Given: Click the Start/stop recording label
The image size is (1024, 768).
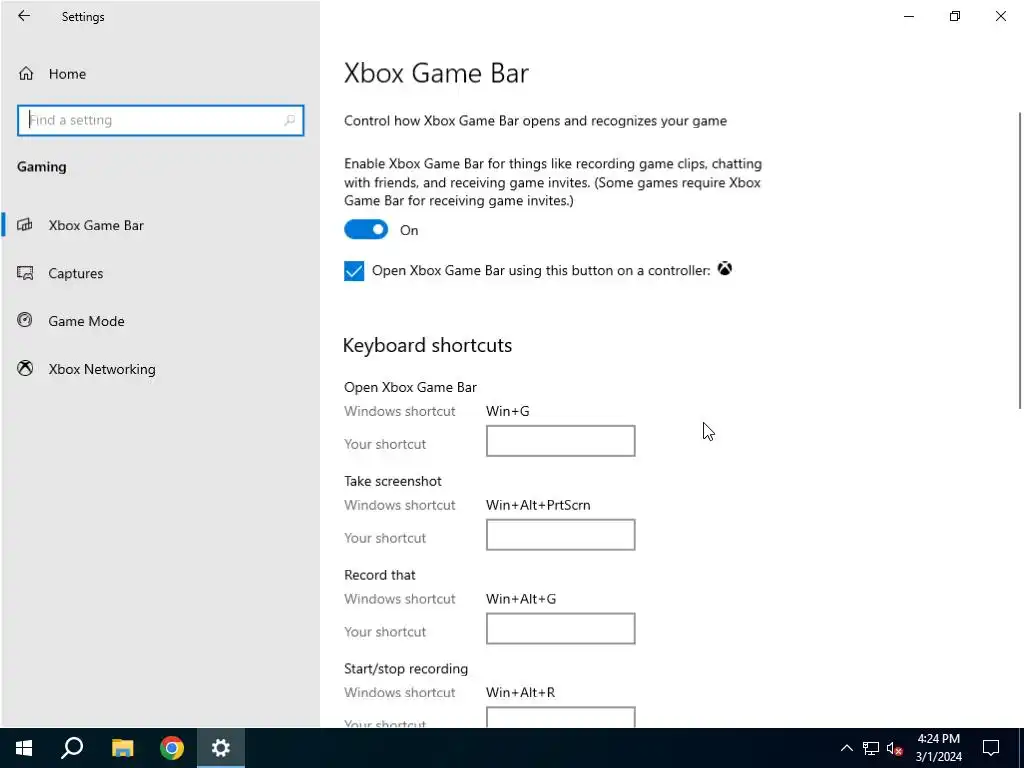Looking at the screenshot, I should click(406, 669).
